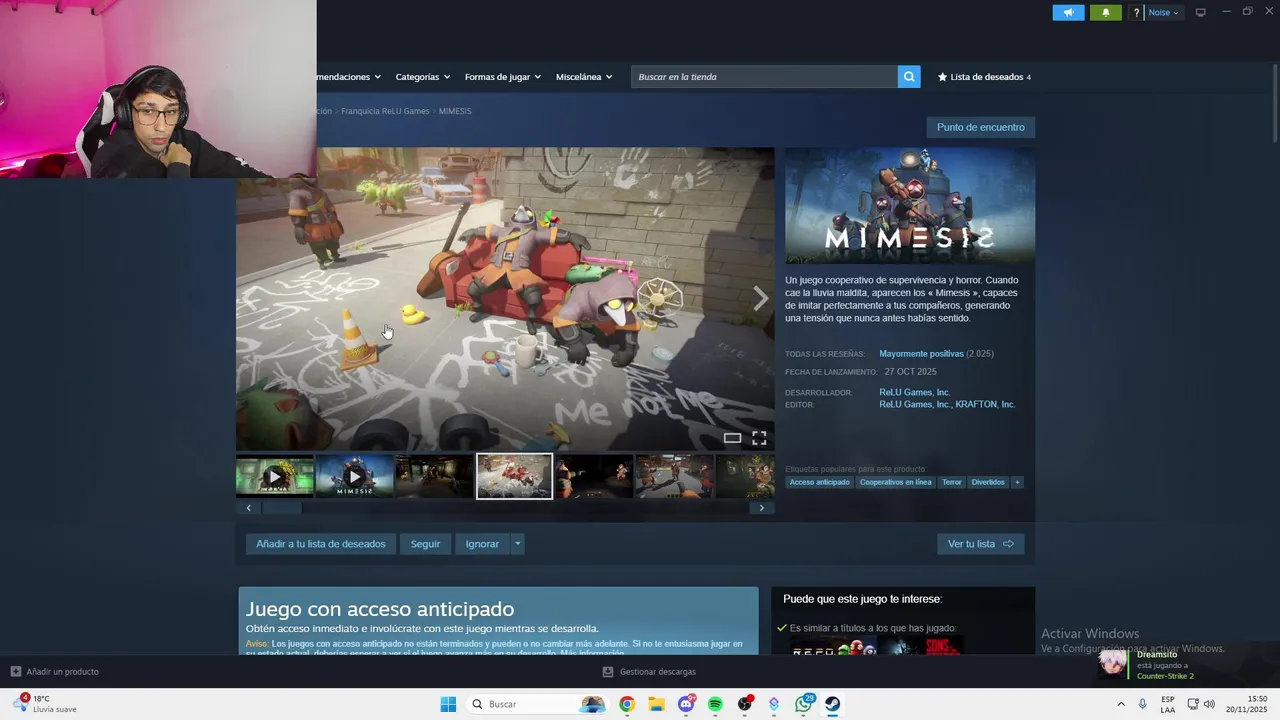
Task: Open the MIMESIS breadcrumb link
Action: [x=455, y=111]
